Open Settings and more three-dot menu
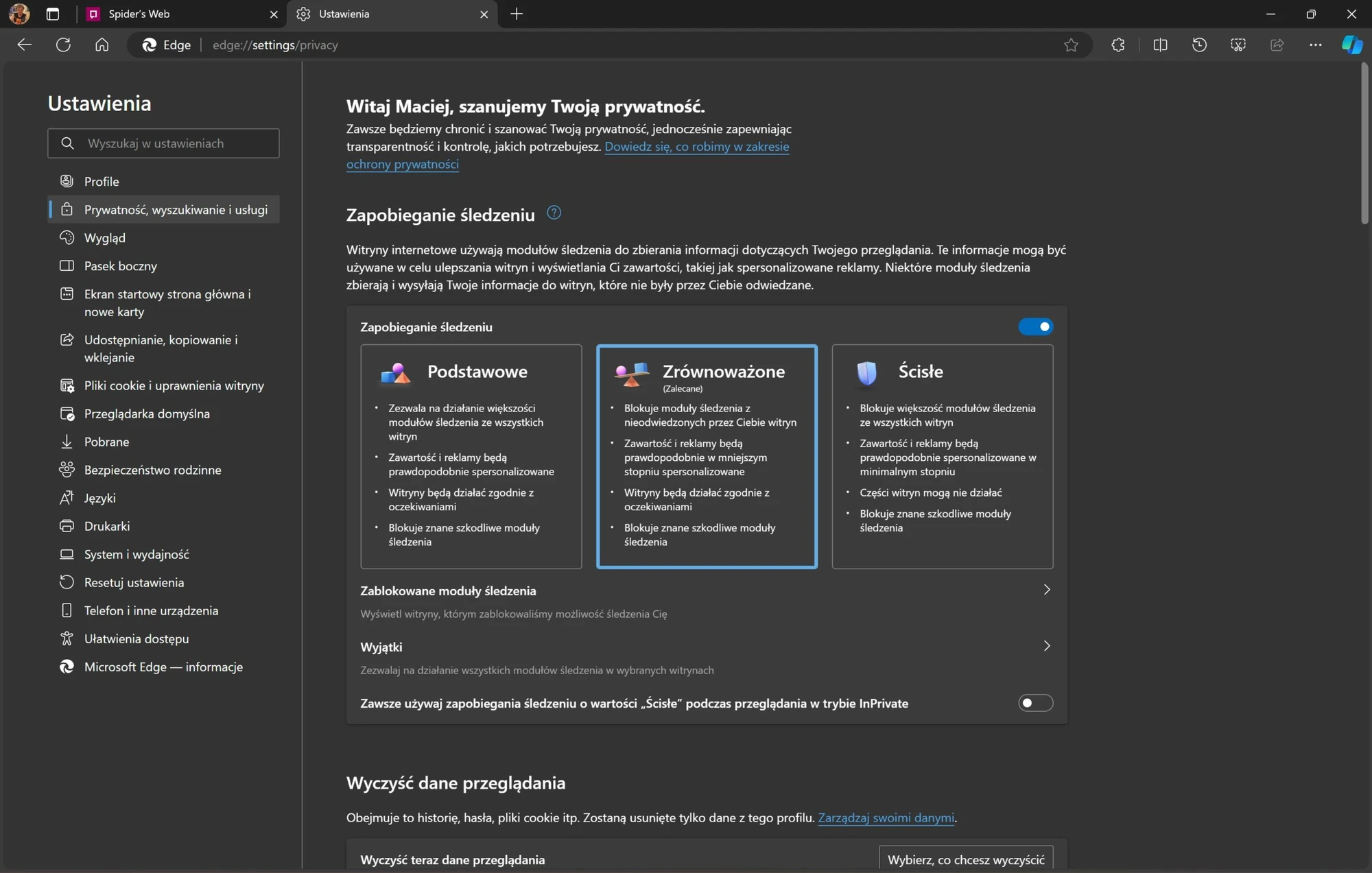1372x873 pixels. pos(1315,45)
